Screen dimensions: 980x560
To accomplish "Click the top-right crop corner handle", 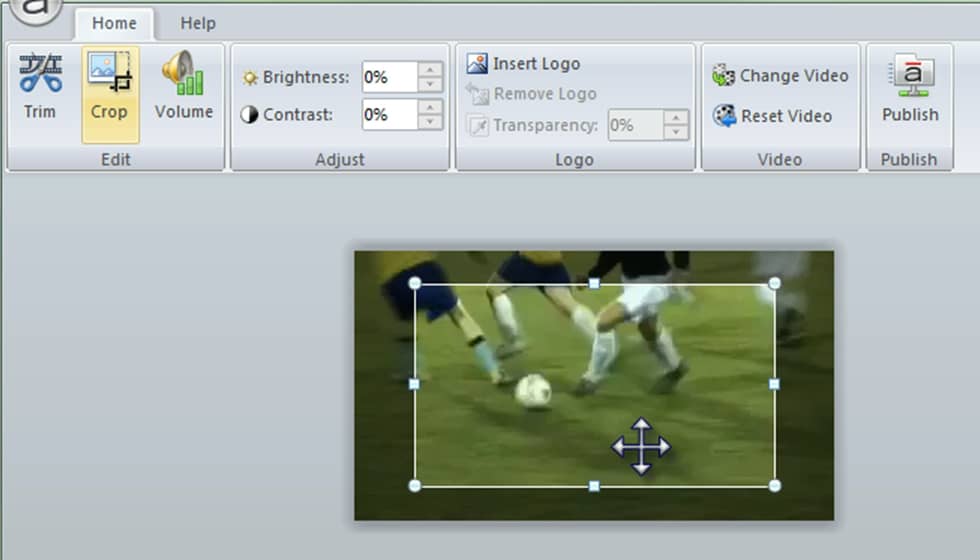I will click(774, 283).
